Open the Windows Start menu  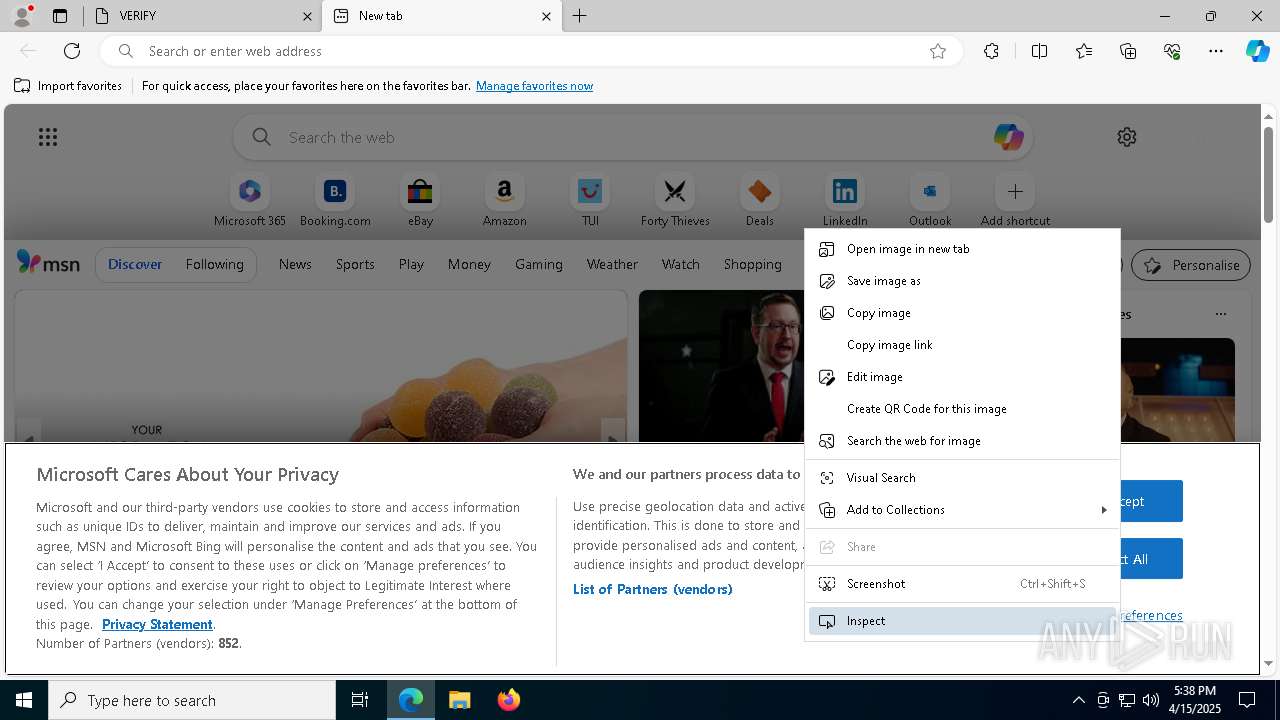pos(24,700)
